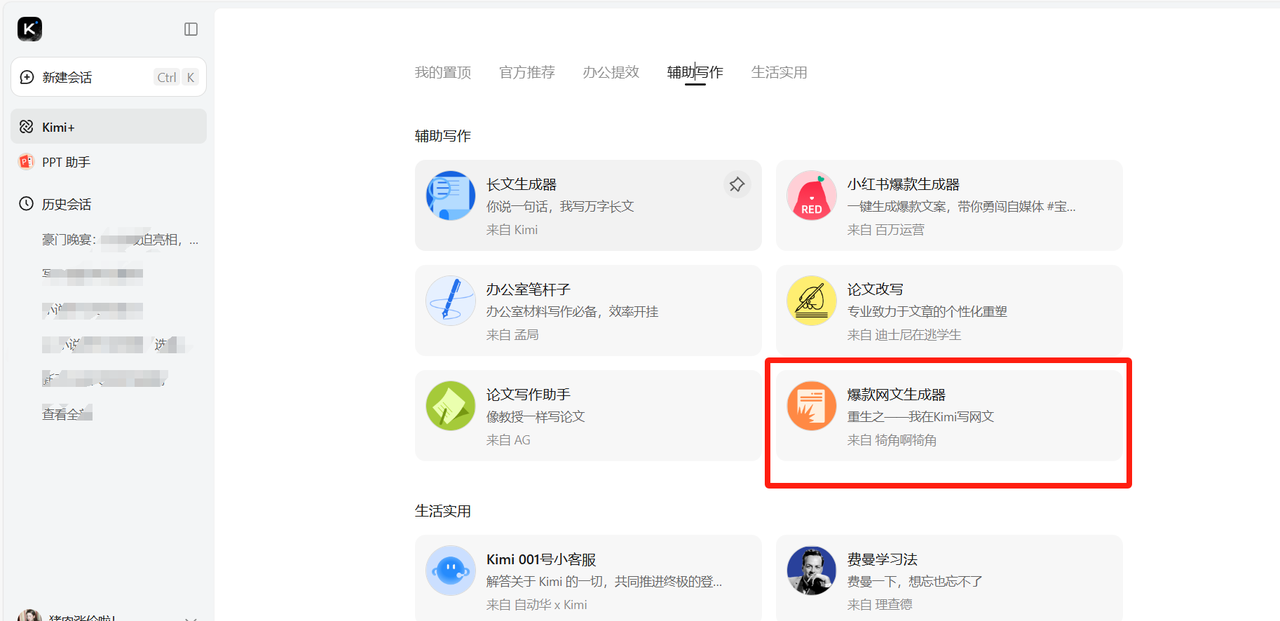Screen dimensions: 1280x621
Task: Switch to 官方推荐 tab
Action: pyautogui.click(x=527, y=72)
